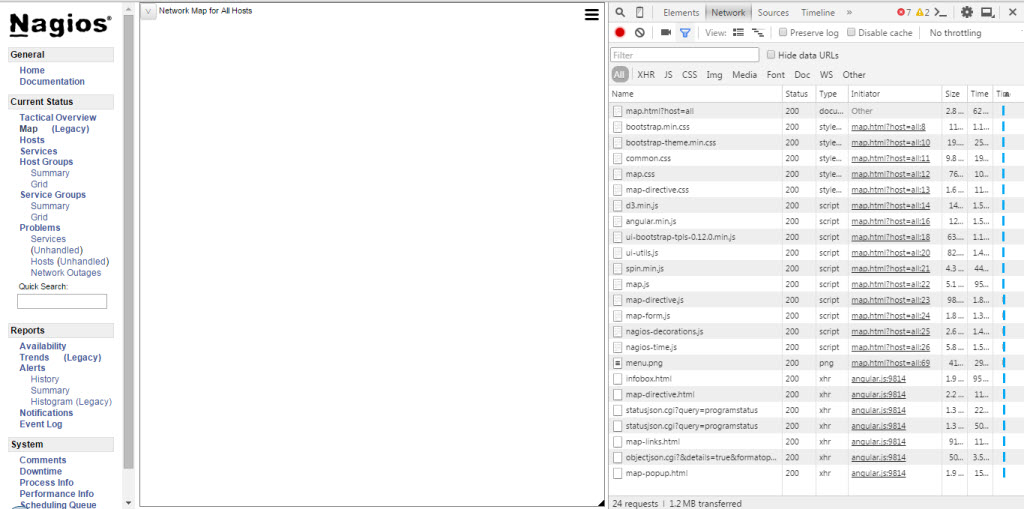Image resolution: width=1024 pixels, height=509 pixels.
Task: Check the Disable cache option
Action: tap(851, 33)
